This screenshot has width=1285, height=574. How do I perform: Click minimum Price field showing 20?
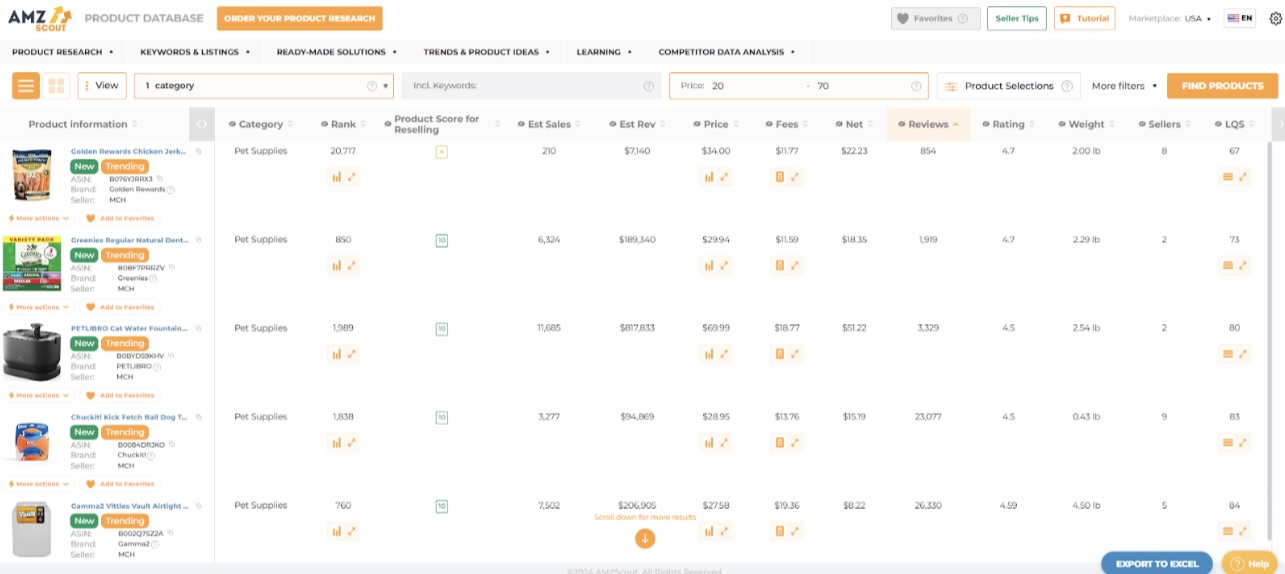coord(755,86)
